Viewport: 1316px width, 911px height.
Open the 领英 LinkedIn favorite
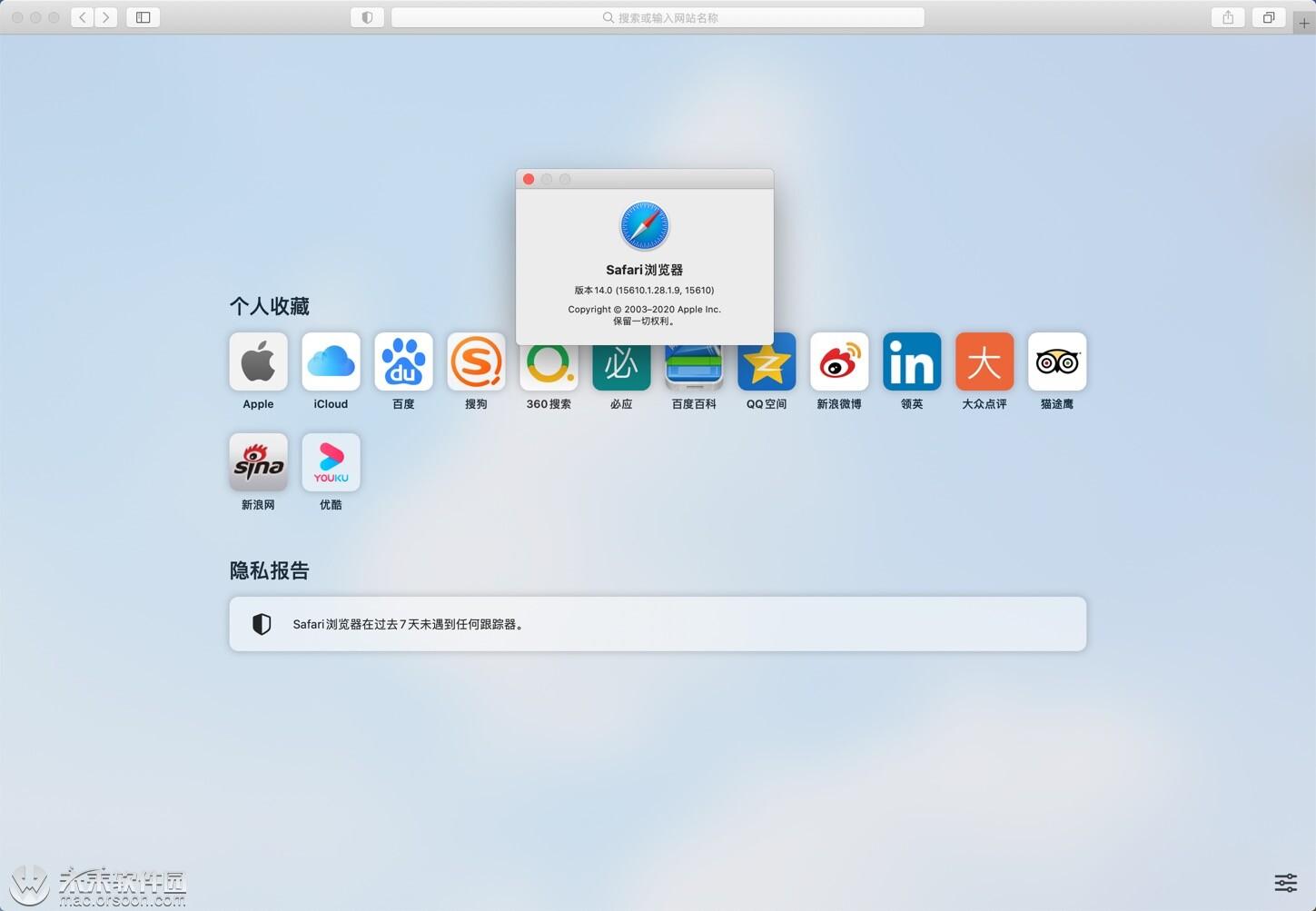[911, 361]
